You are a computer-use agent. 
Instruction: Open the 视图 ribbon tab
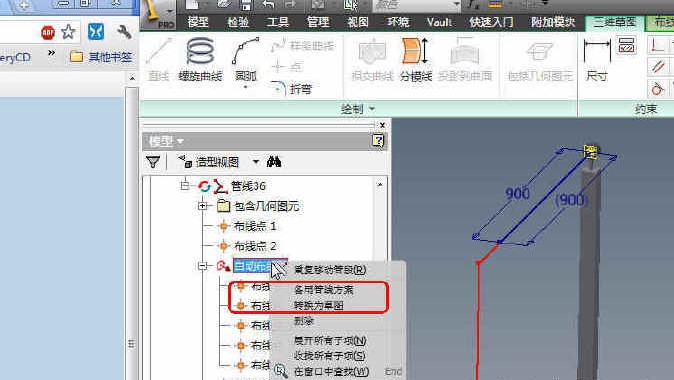(x=358, y=22)
